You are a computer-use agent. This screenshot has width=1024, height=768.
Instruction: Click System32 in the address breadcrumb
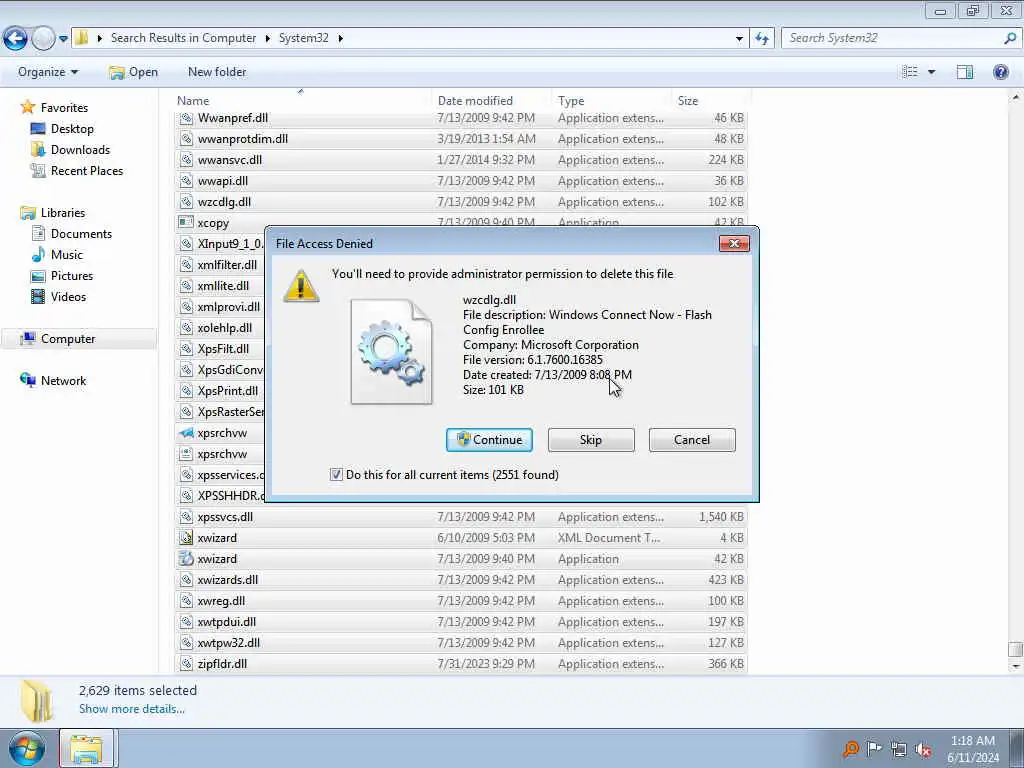tap(304, 38)
